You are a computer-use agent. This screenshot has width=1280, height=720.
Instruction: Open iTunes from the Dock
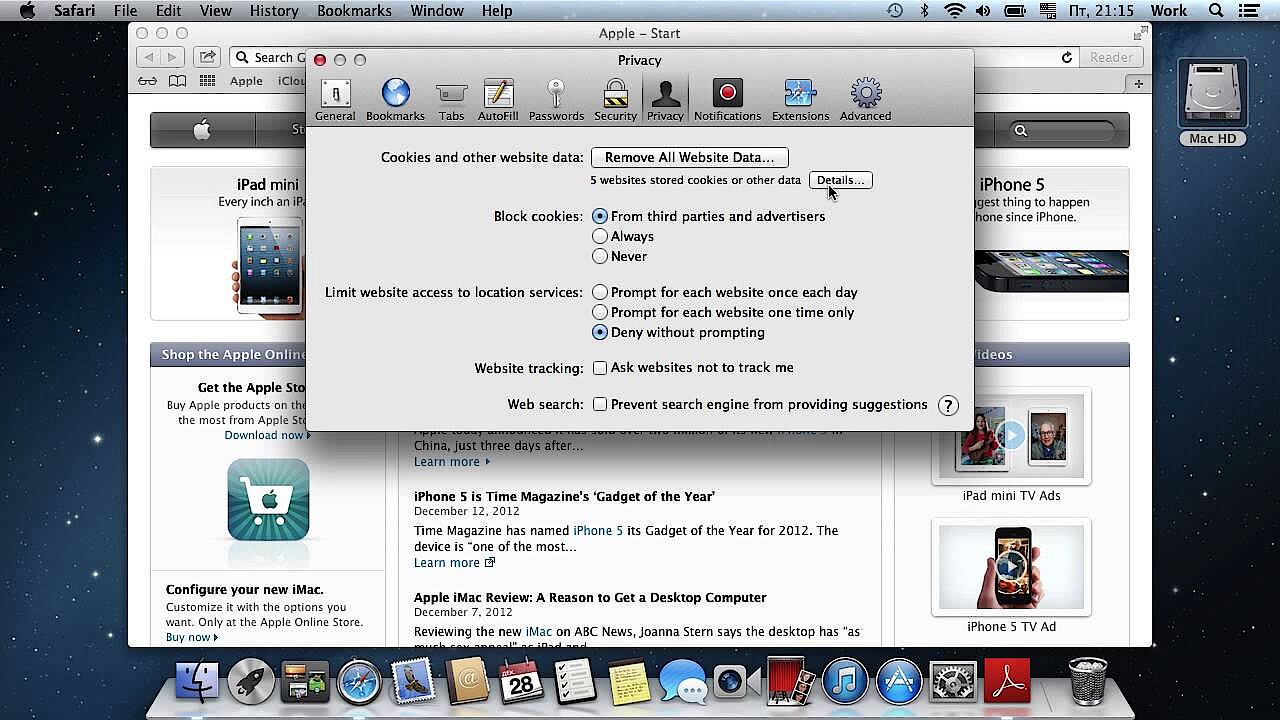(x=845, y=682)
